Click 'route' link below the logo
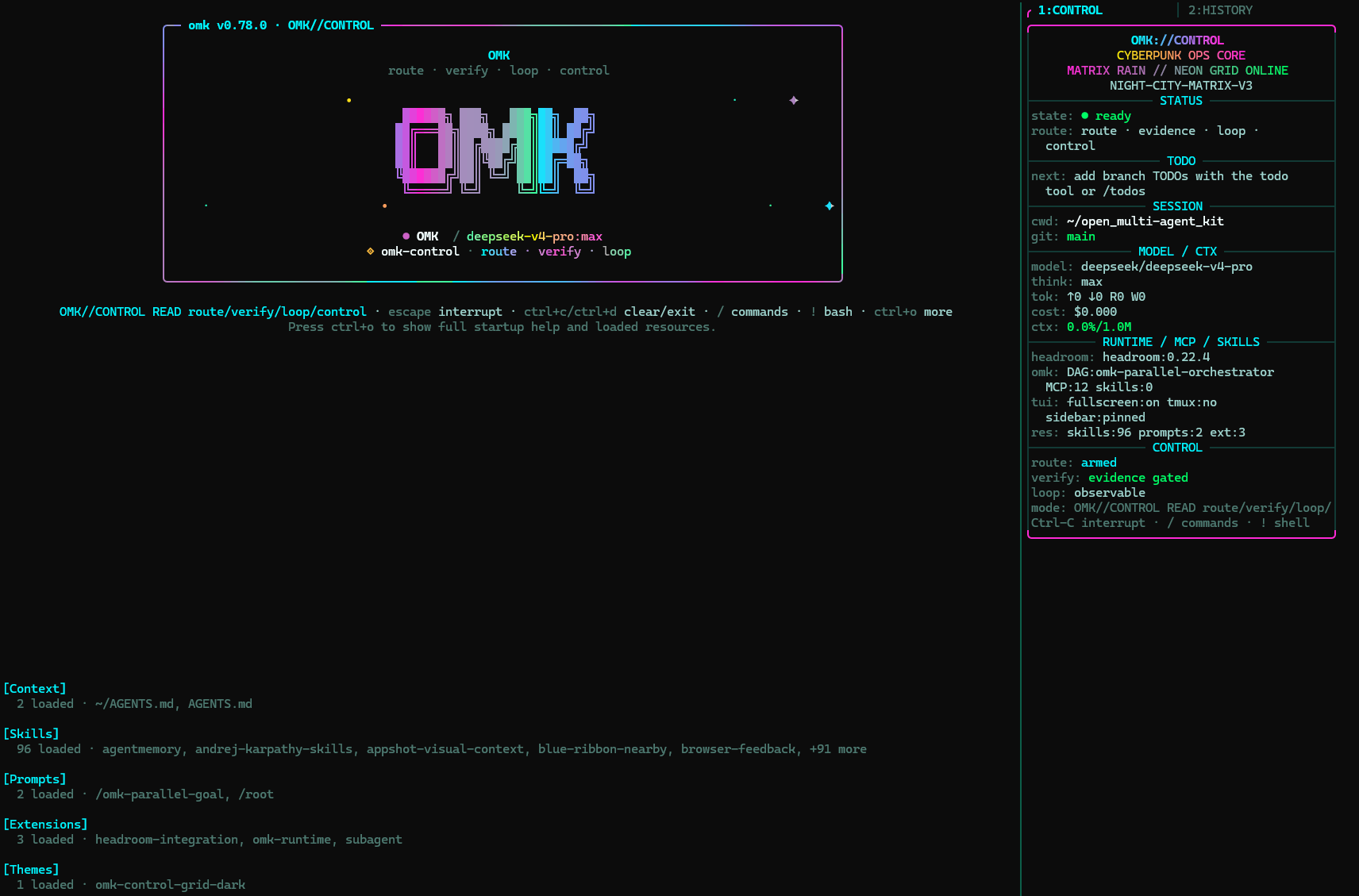Image resolution: width=1359 pixels, height=896 pixels. [x=499, y=252]
